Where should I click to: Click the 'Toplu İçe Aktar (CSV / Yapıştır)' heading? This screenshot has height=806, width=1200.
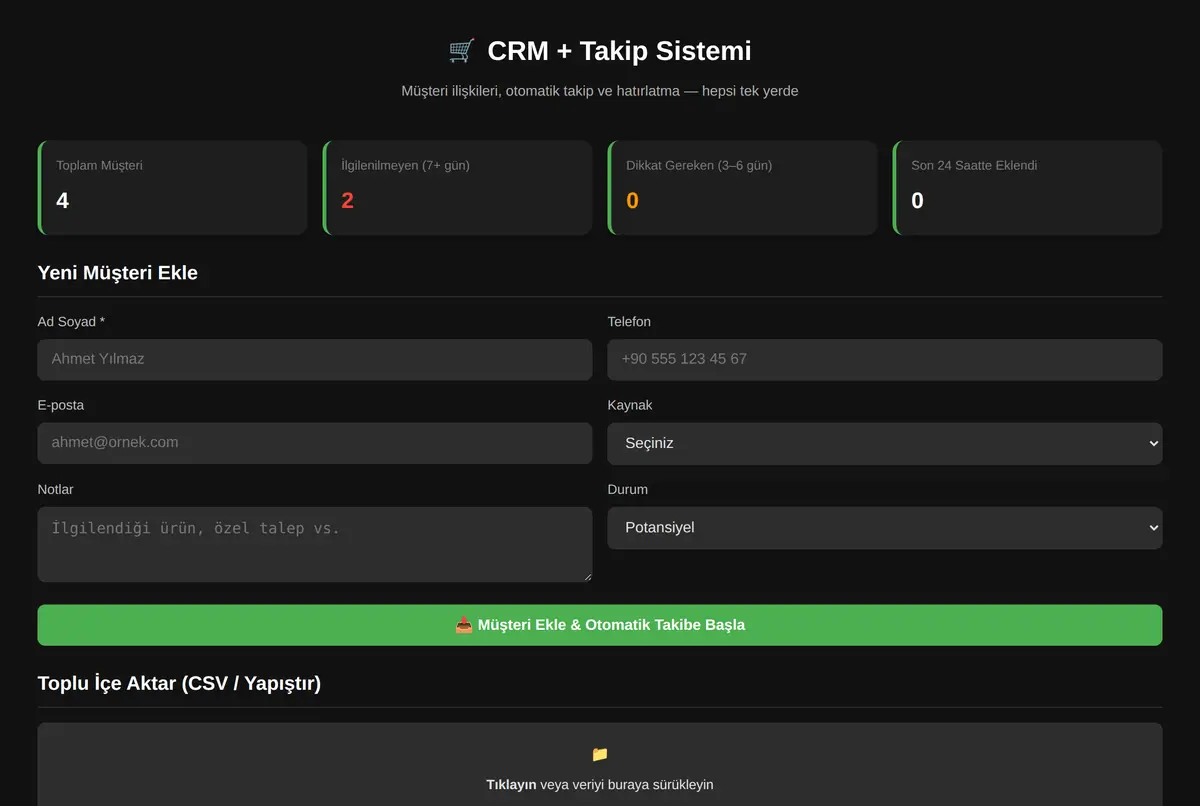coord(179,683)
